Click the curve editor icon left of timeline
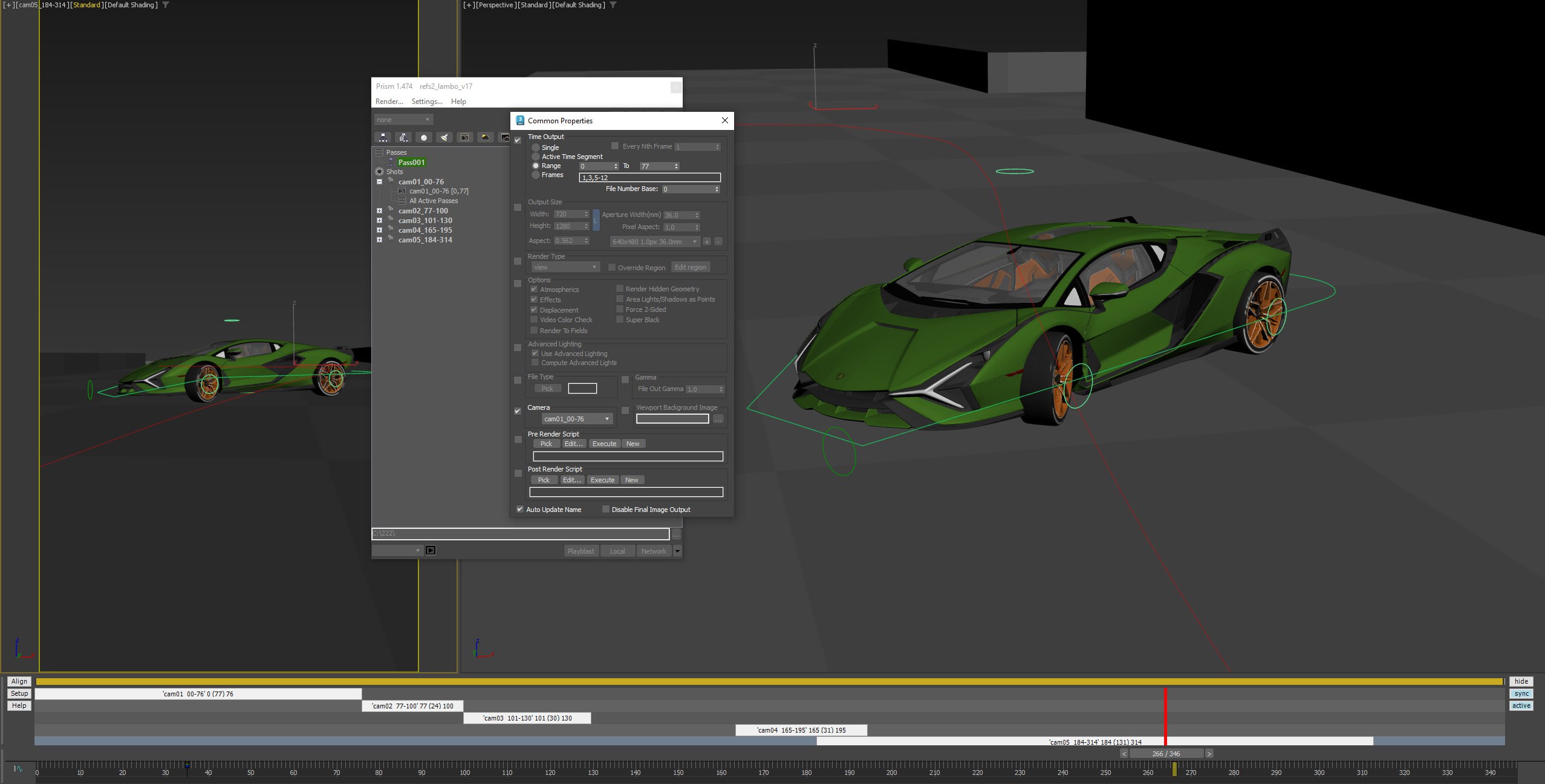1545x784 pixels. [18, 769]
